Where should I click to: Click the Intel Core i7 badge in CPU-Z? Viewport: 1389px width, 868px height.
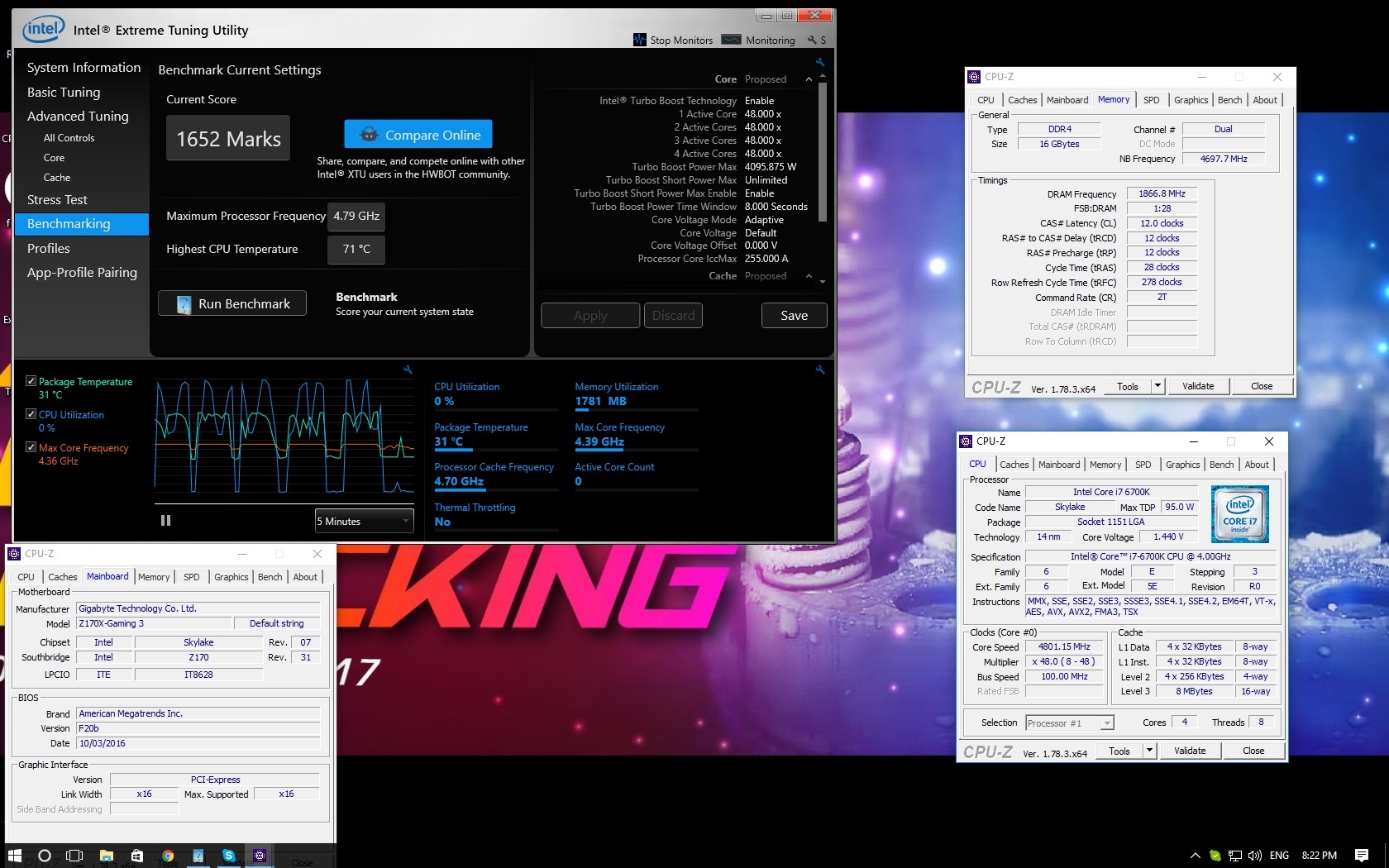tap(1239, 514)
